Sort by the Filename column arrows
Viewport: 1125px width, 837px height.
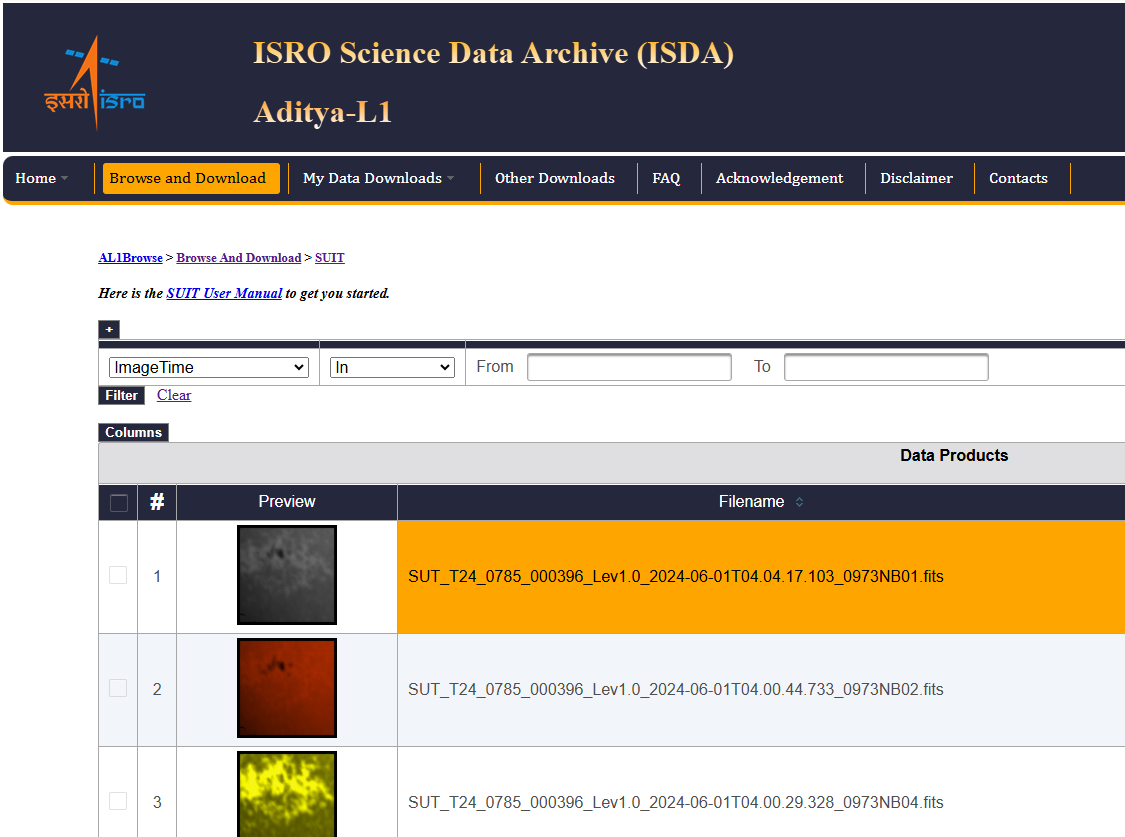[x=799, y=502]
